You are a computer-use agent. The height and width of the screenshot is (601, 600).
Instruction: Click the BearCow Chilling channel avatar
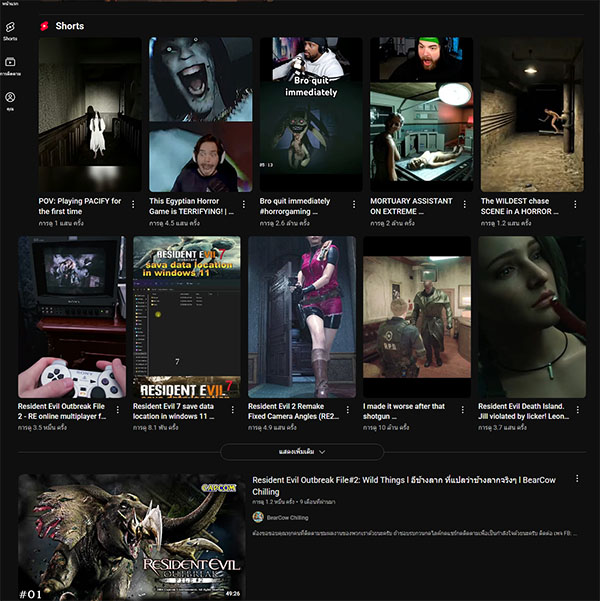click(258, 517)
